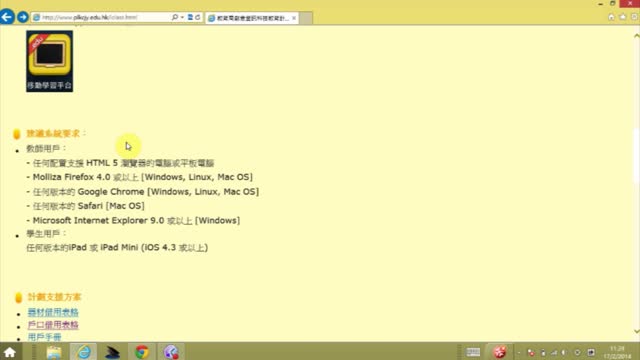The width and height of the screenshot is (640, 360).
Task: Open the Favorites star icon
Action: (623, 17)
